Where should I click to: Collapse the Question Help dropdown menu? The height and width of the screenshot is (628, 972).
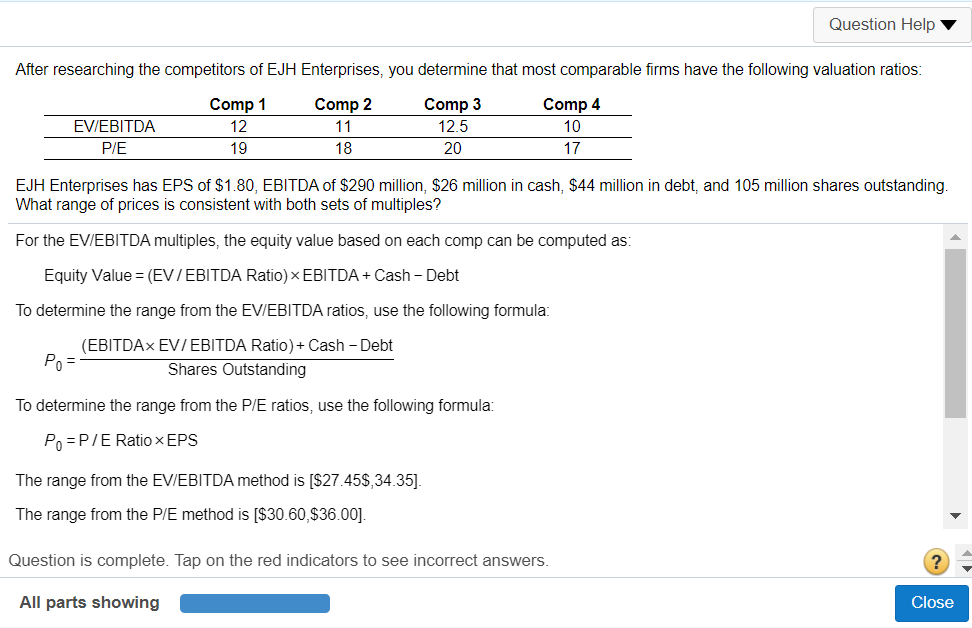[891, 24]
